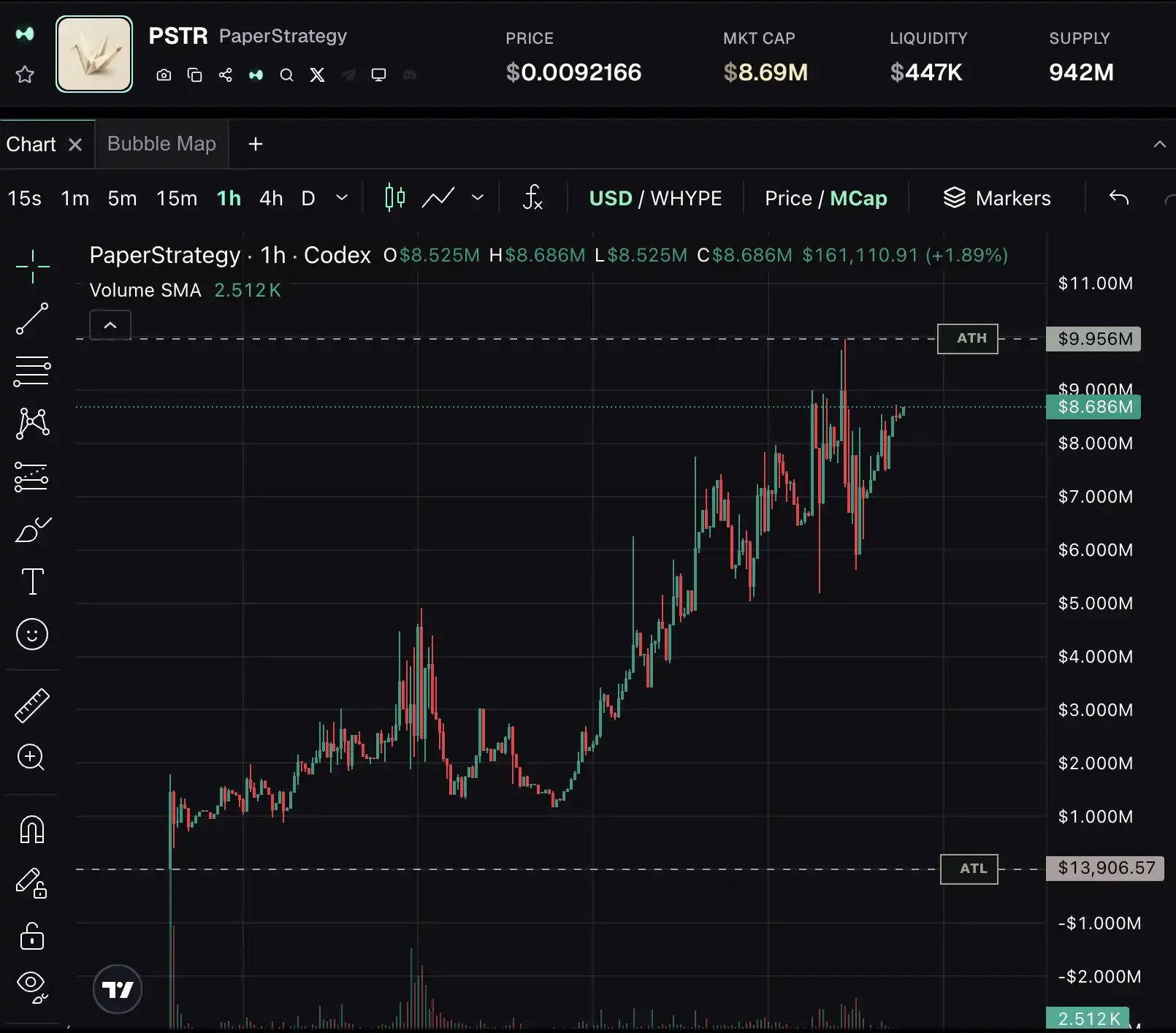Toggle lock all drawings

32,936
